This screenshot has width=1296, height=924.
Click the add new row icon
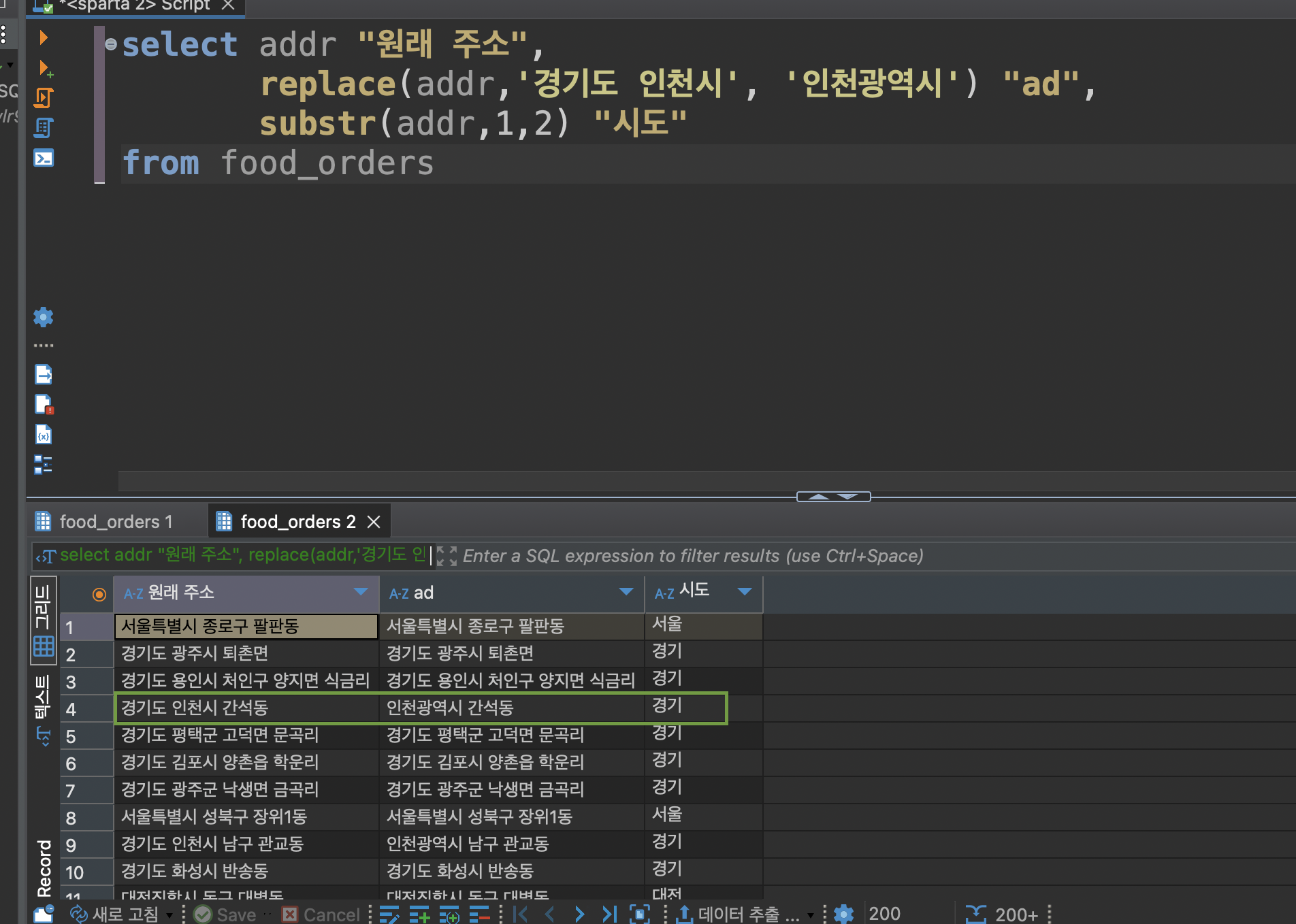pos(419,914)
